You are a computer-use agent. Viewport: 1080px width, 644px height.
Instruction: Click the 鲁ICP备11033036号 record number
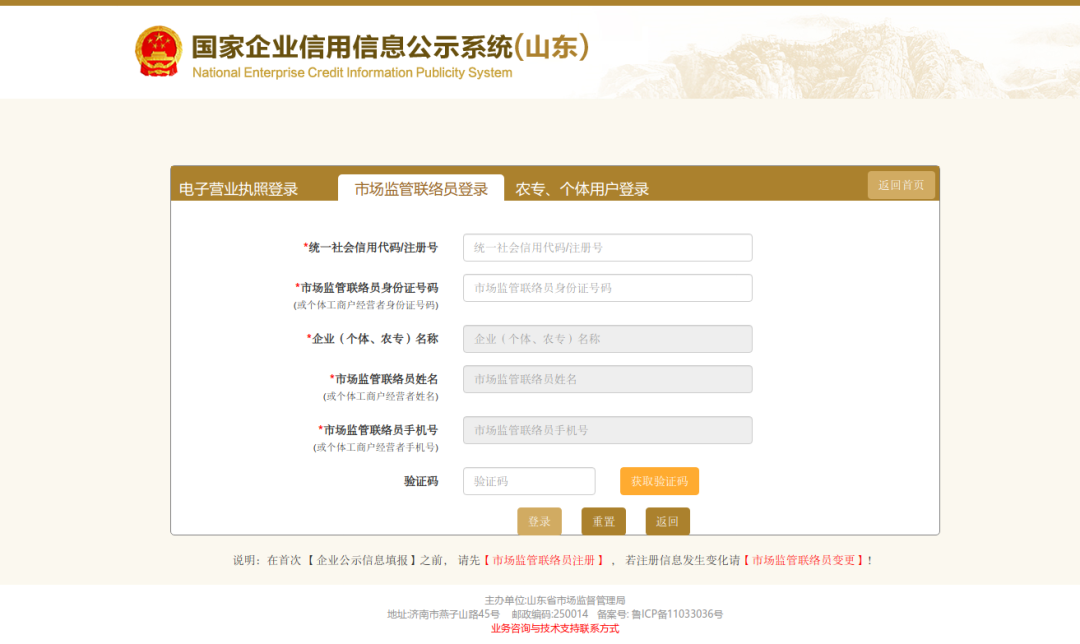(x=676, y=614)
